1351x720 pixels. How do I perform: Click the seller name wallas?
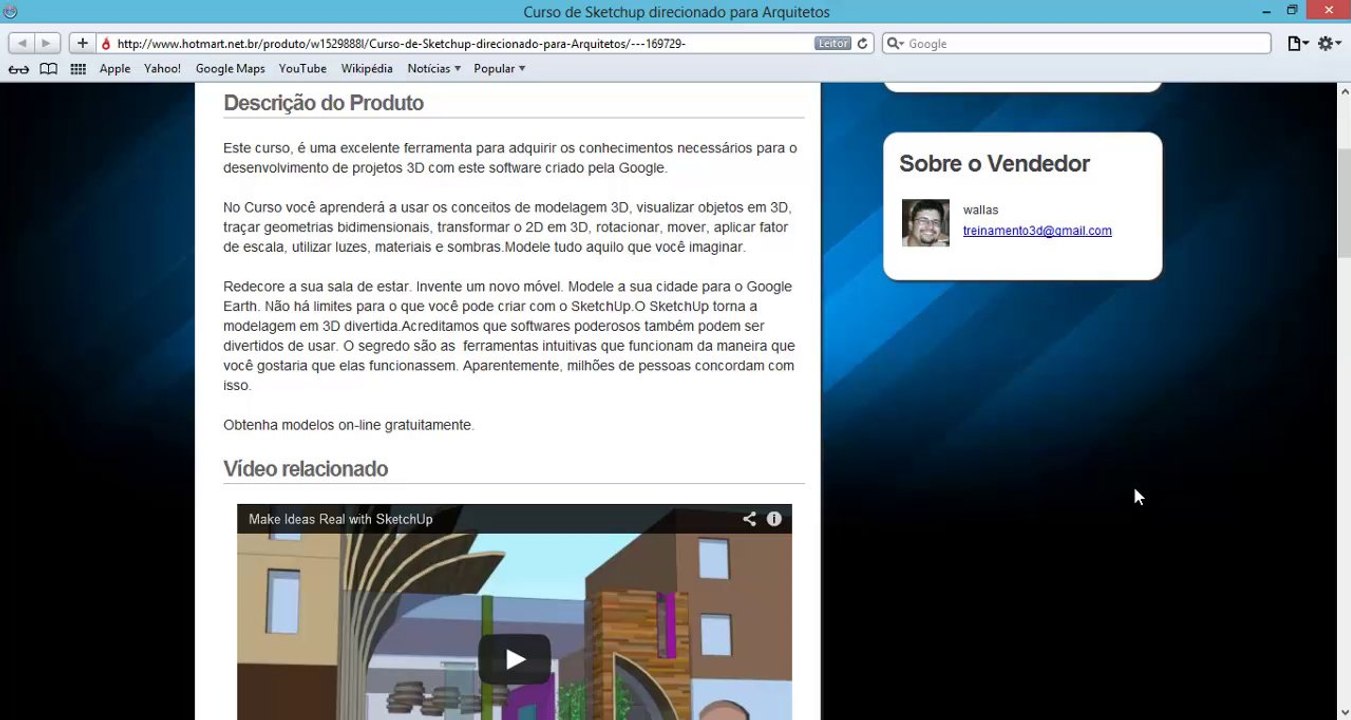tap(980, 210)
